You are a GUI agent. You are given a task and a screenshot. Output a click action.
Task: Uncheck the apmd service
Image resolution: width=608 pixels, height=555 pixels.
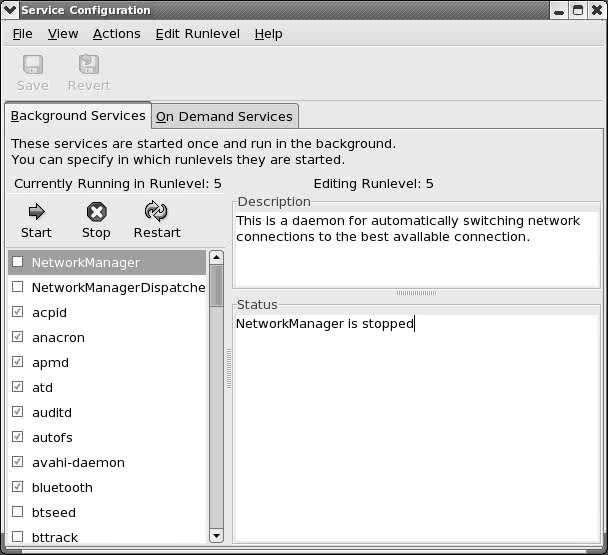(x=17, y=362)
